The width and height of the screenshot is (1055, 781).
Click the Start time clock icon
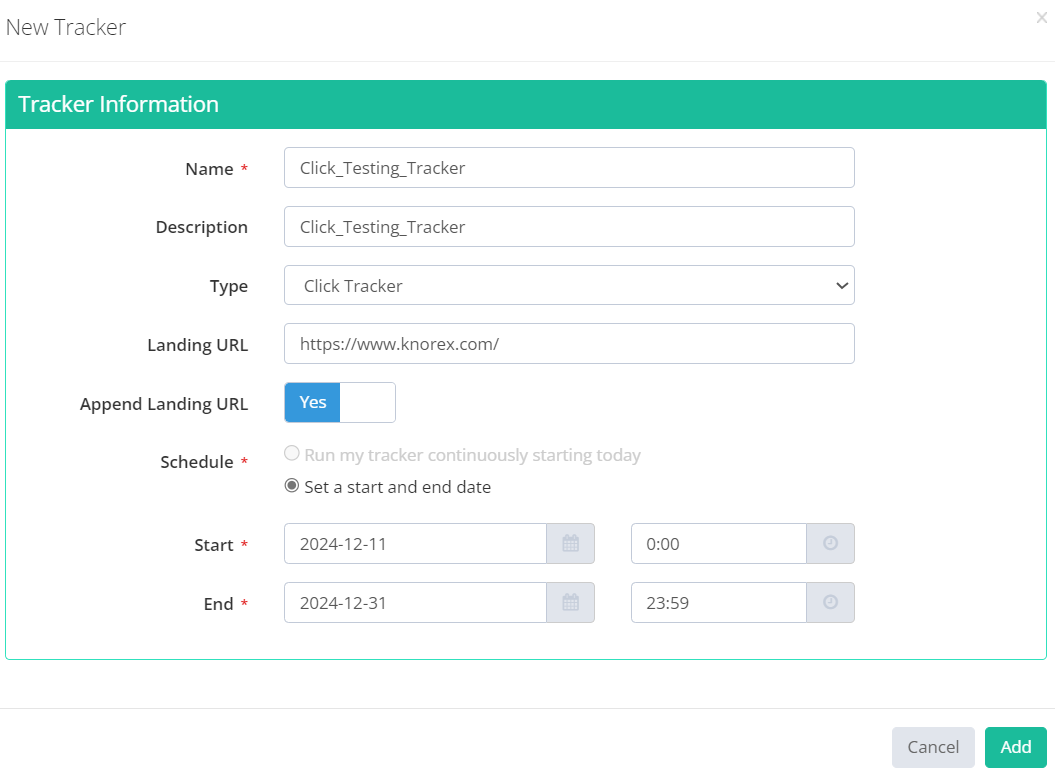pyautogui.click(x=830, y=544)
